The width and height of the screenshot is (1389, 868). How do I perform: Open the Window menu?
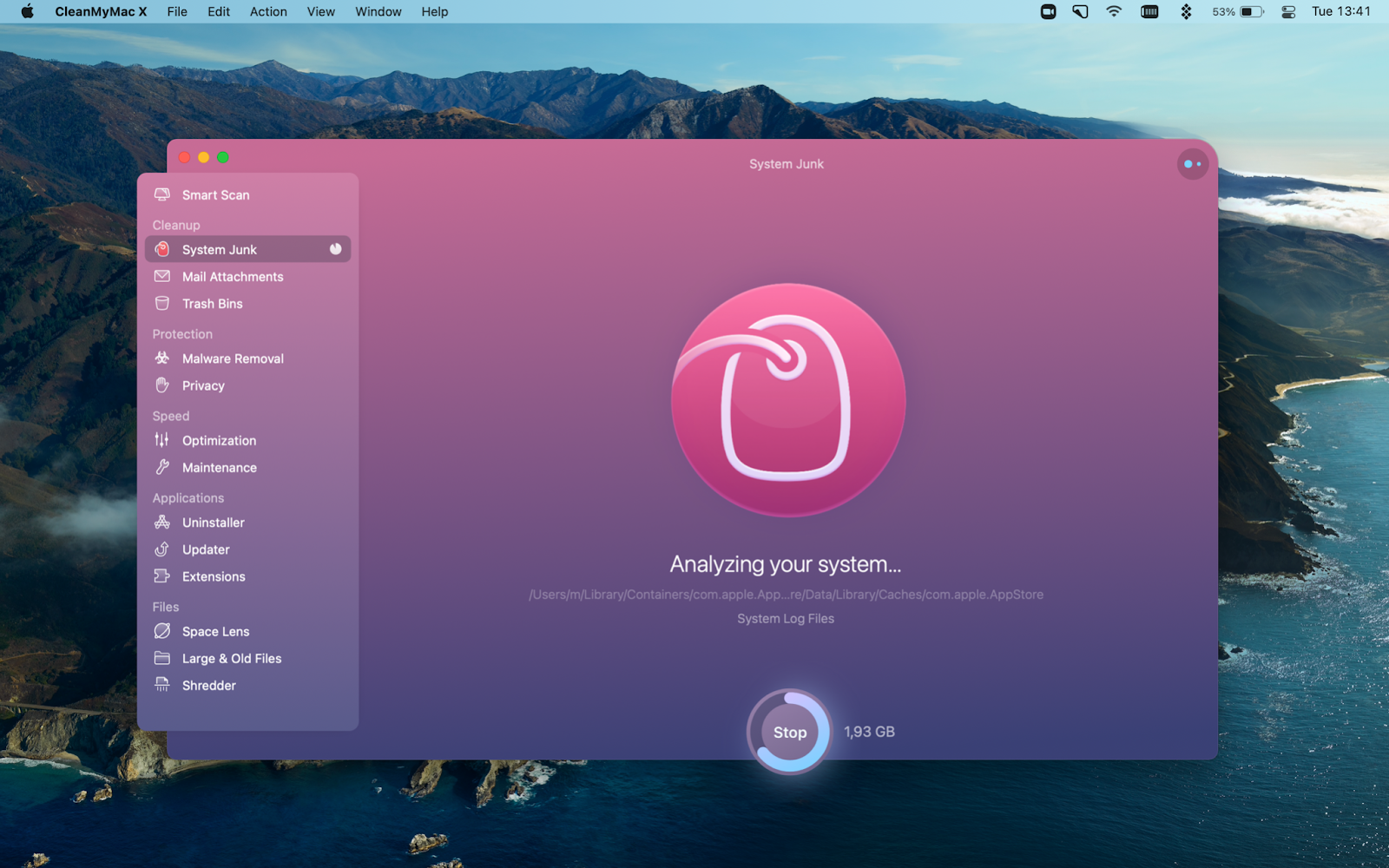coord(378,11)
